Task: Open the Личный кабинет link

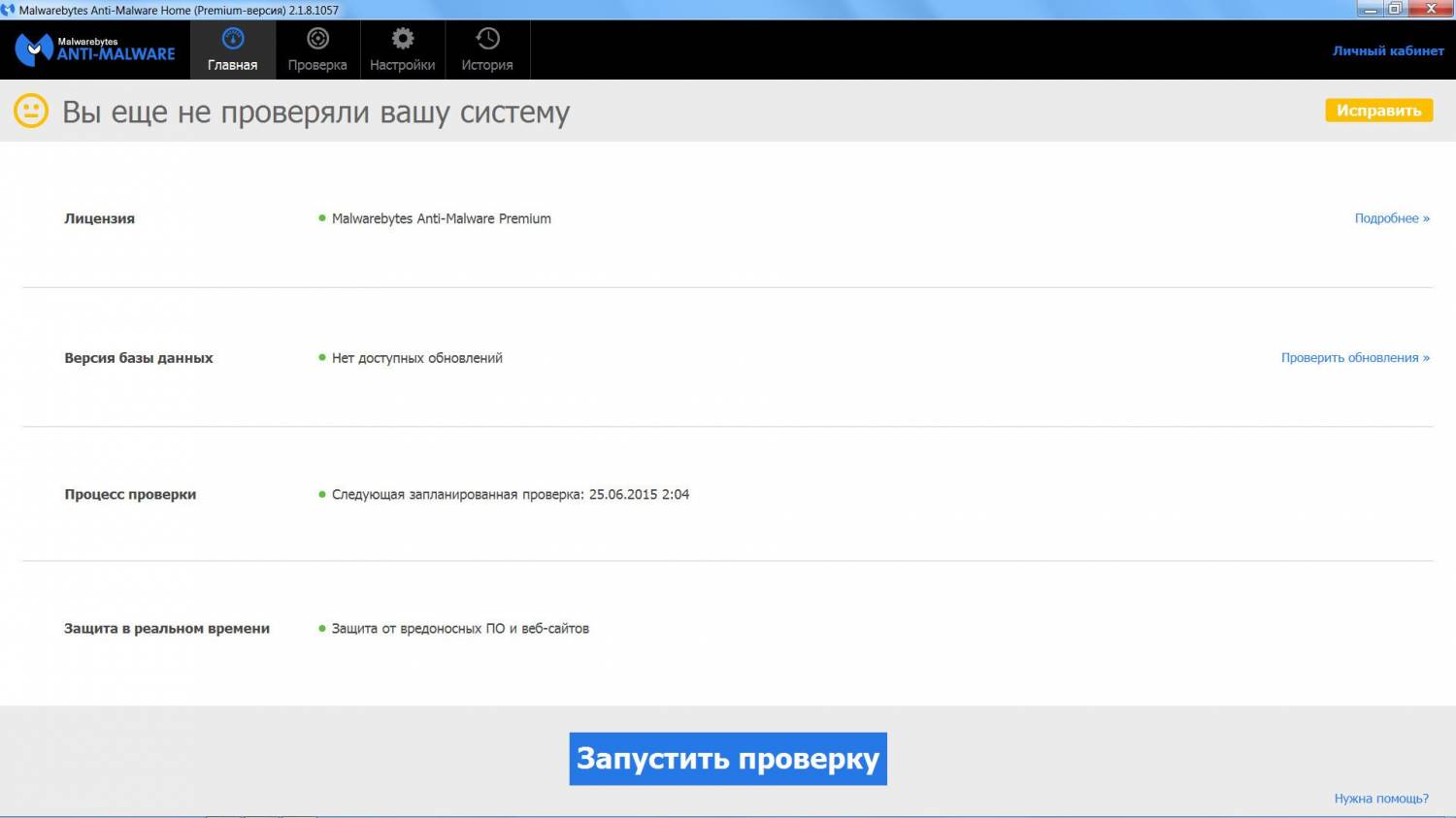Action: [x=1388, y=50]
